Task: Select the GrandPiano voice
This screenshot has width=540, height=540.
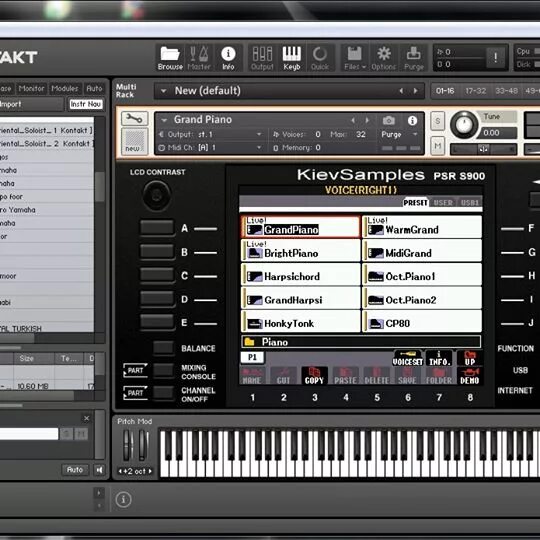Action: tap(300, 227)
